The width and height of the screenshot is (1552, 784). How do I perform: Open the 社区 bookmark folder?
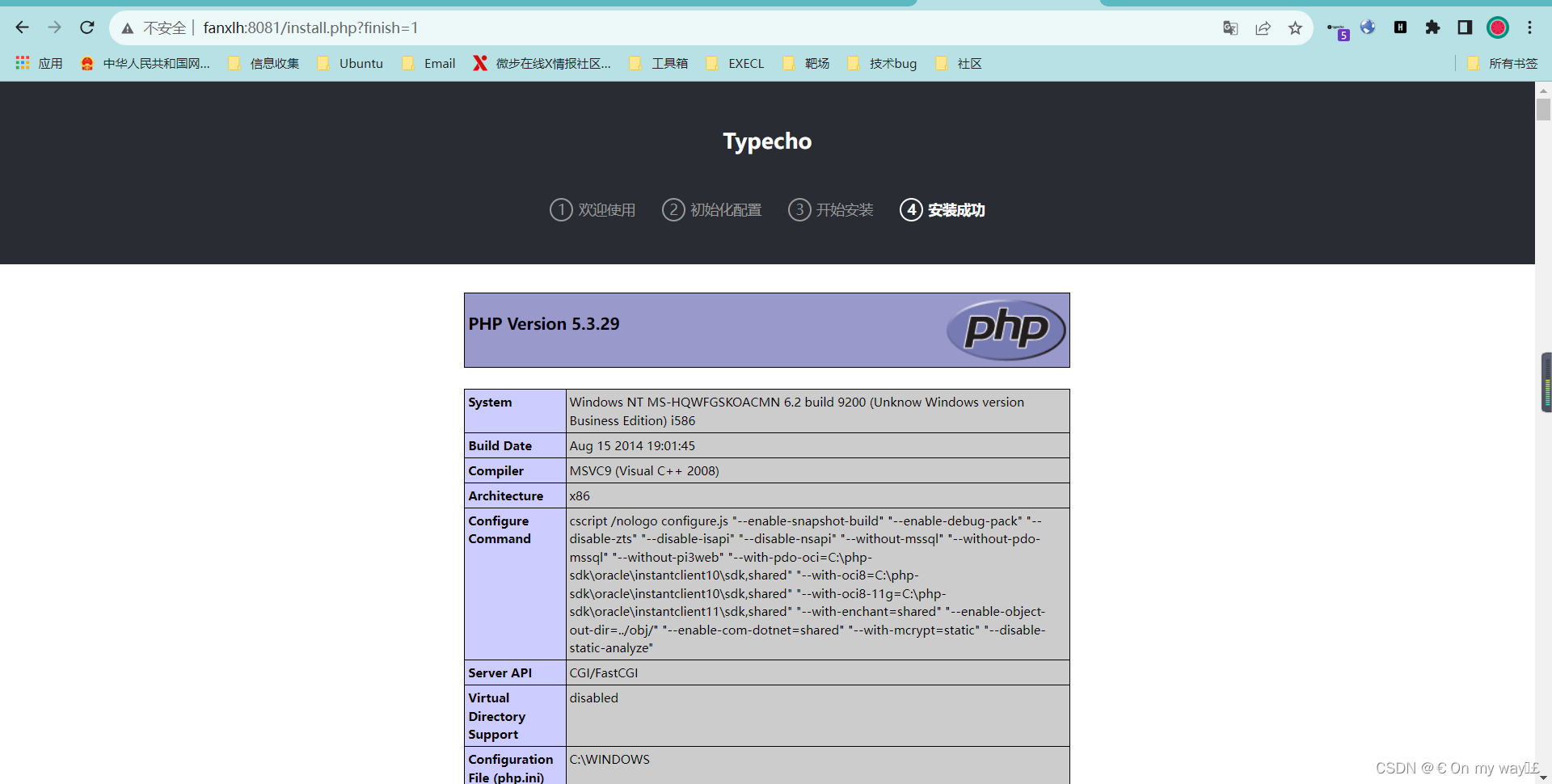pos(959,63)
